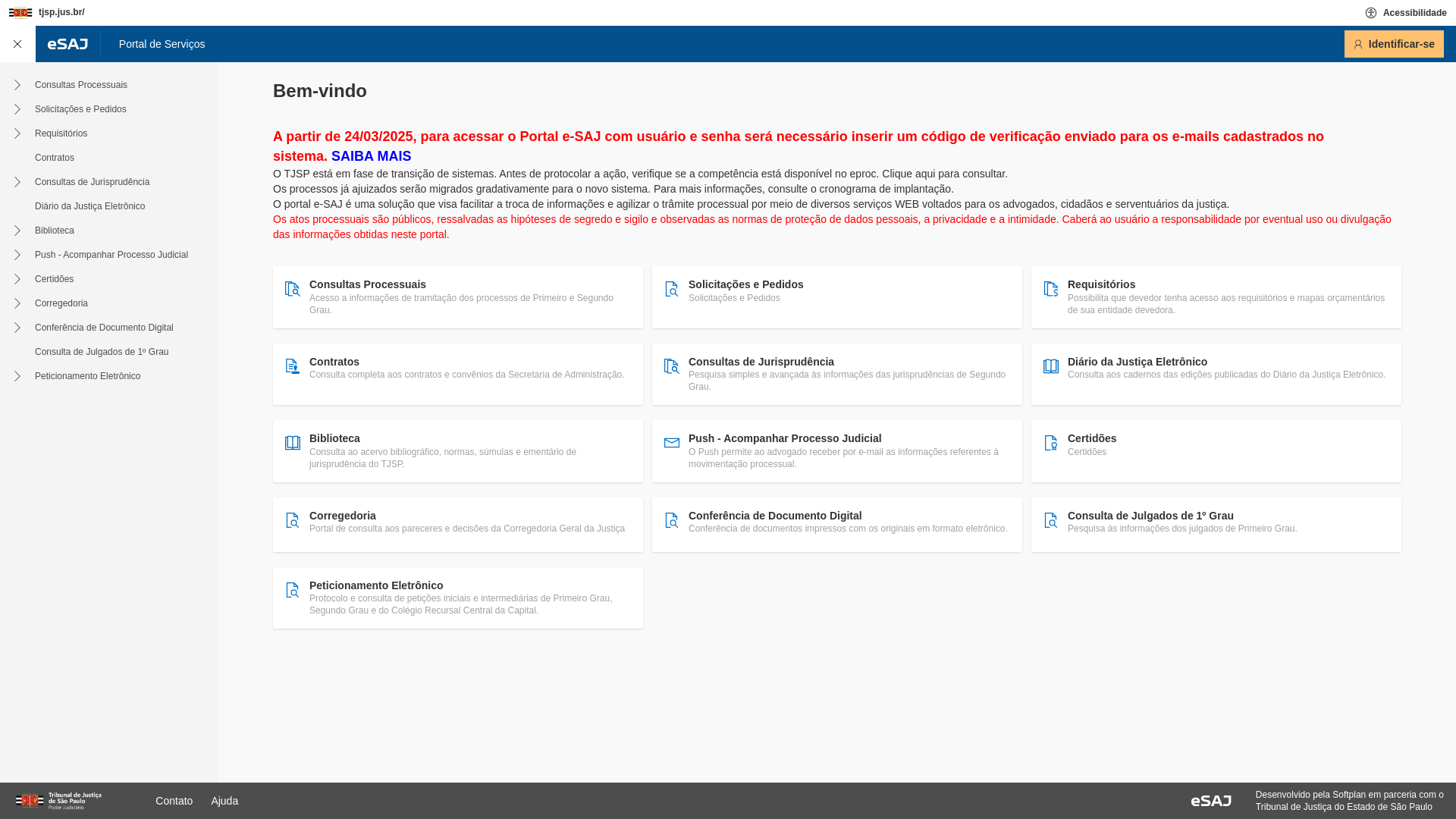Click Peticionamento Eletrônico card icon
The height and width of the screenshot is (819, 1456).
[293, 590]
